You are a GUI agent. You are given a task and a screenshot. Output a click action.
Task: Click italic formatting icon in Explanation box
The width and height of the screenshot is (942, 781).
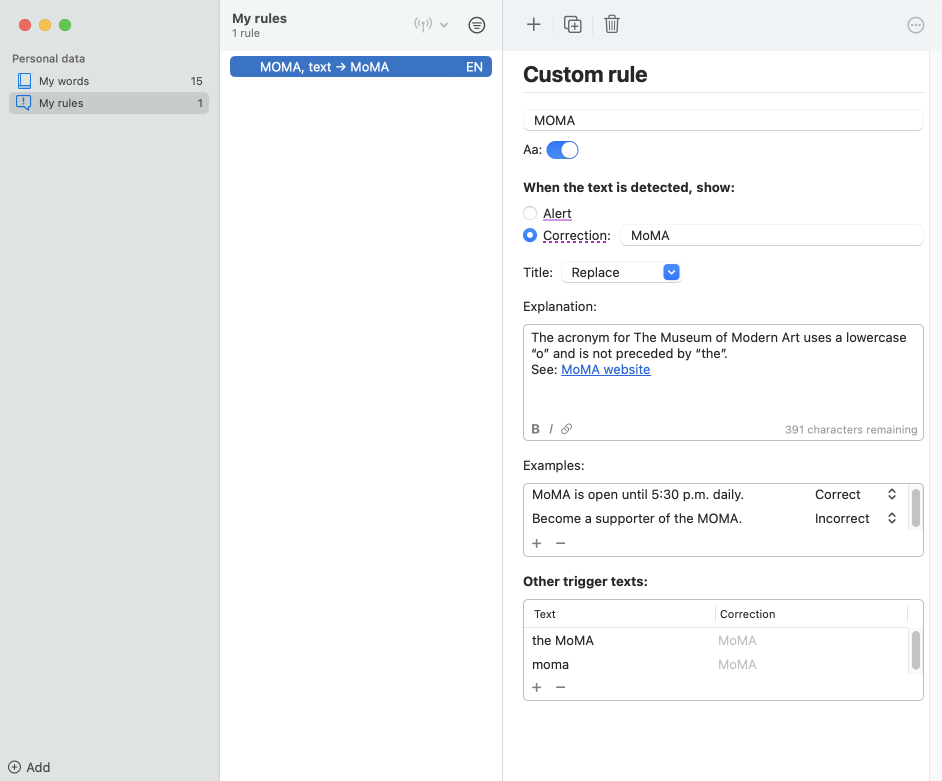click(x=551, y=429)
